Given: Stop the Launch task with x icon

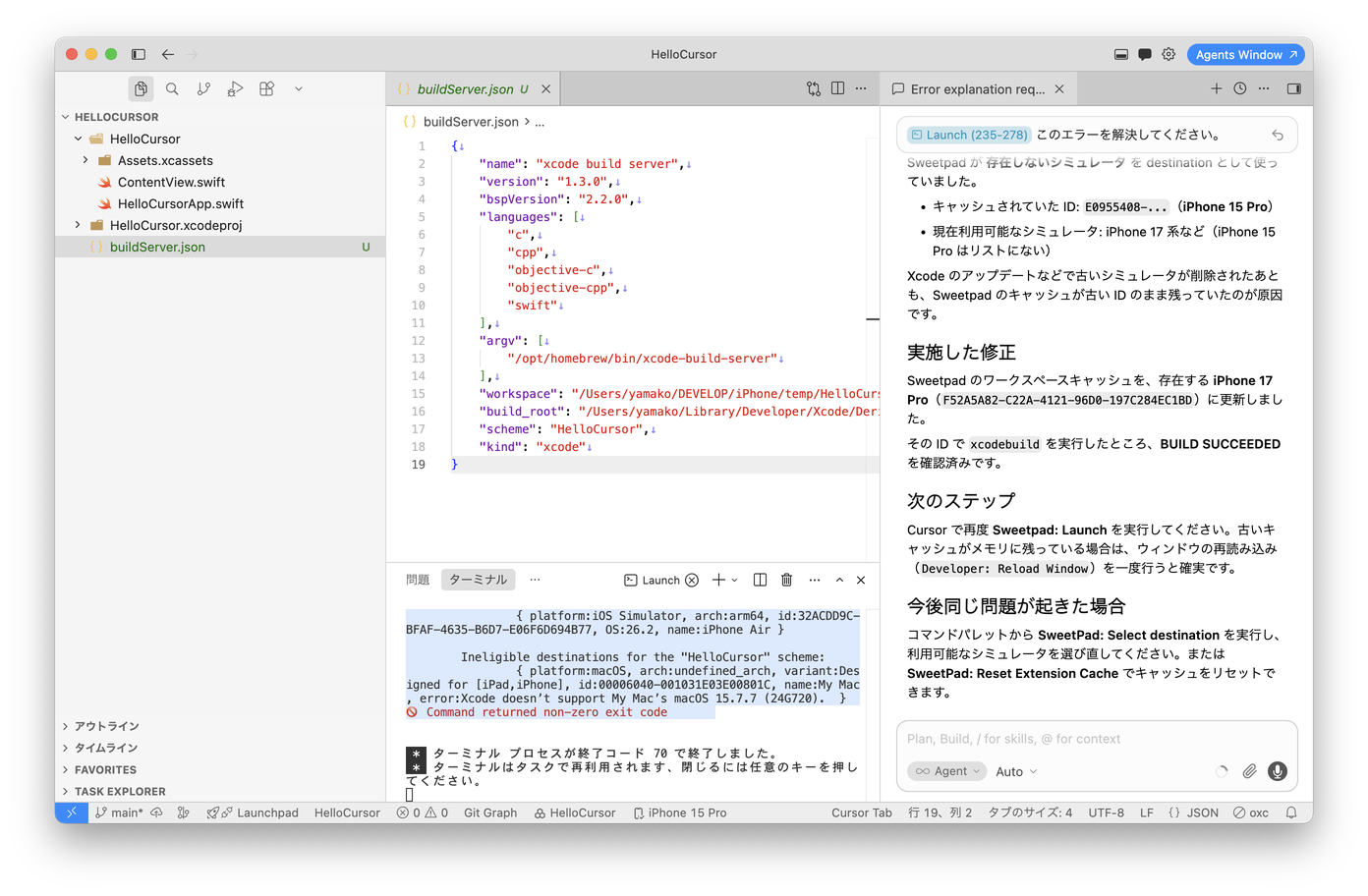Looking at the screenshot, I should click(x=692, y=580).
